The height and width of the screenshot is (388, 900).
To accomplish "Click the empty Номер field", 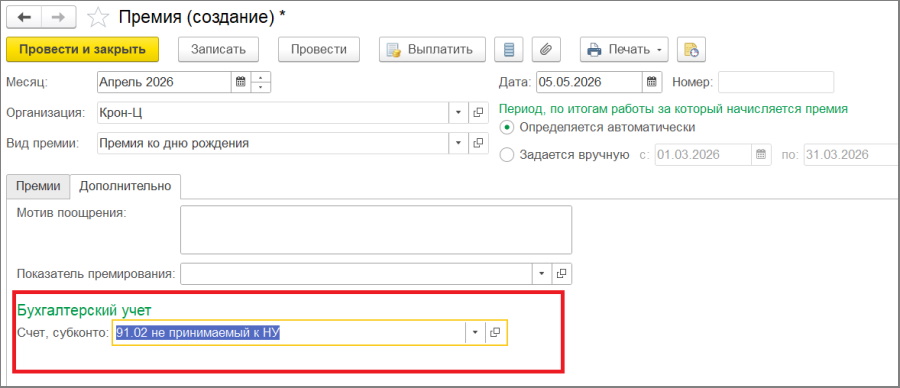I will tap(776, 82).
